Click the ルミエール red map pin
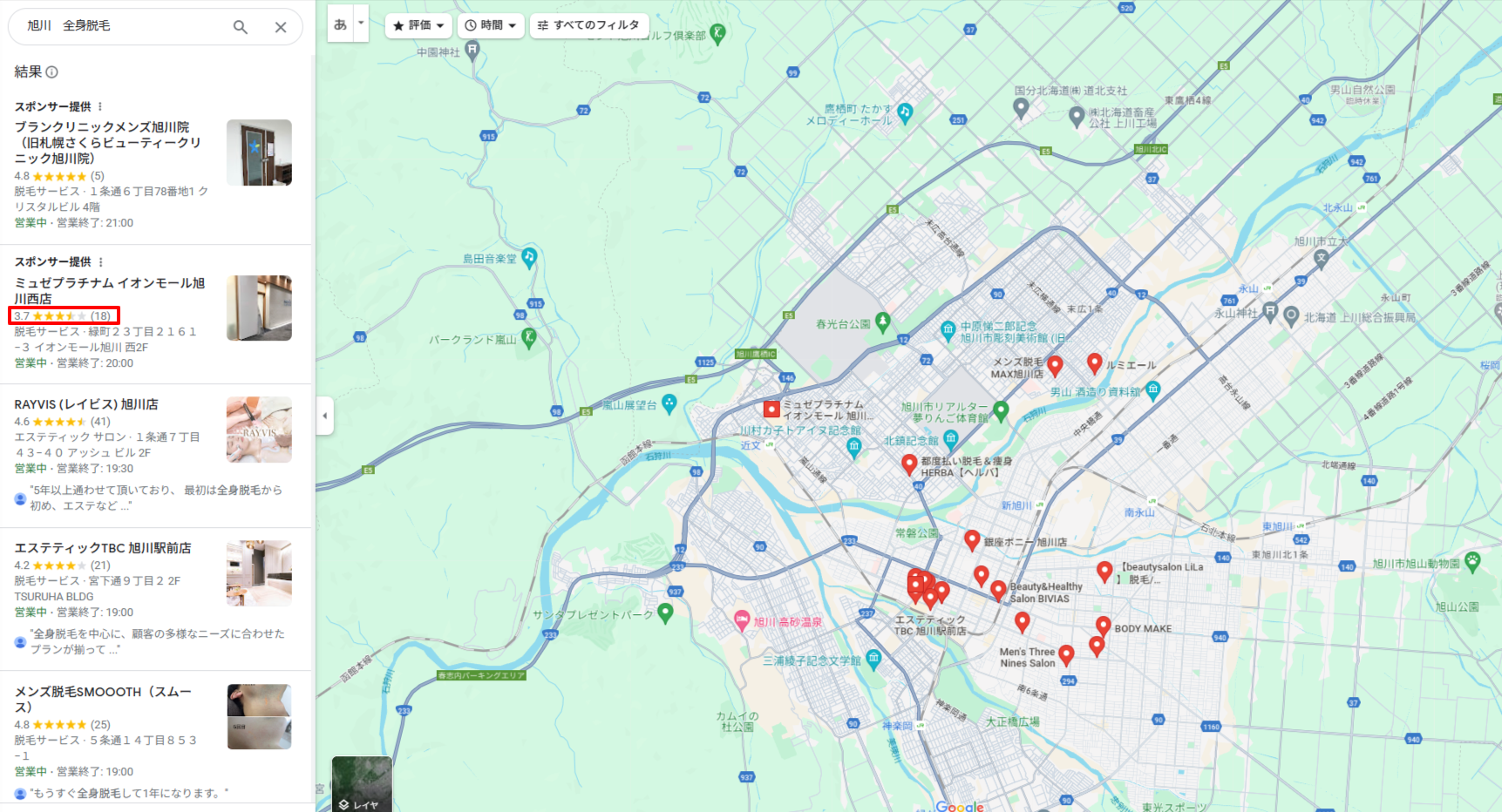1502x812 pixels. [1095, 363]
